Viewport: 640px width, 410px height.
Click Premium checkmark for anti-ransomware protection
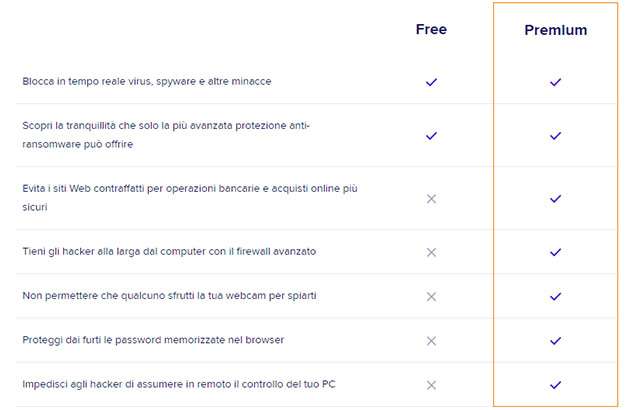556,135
